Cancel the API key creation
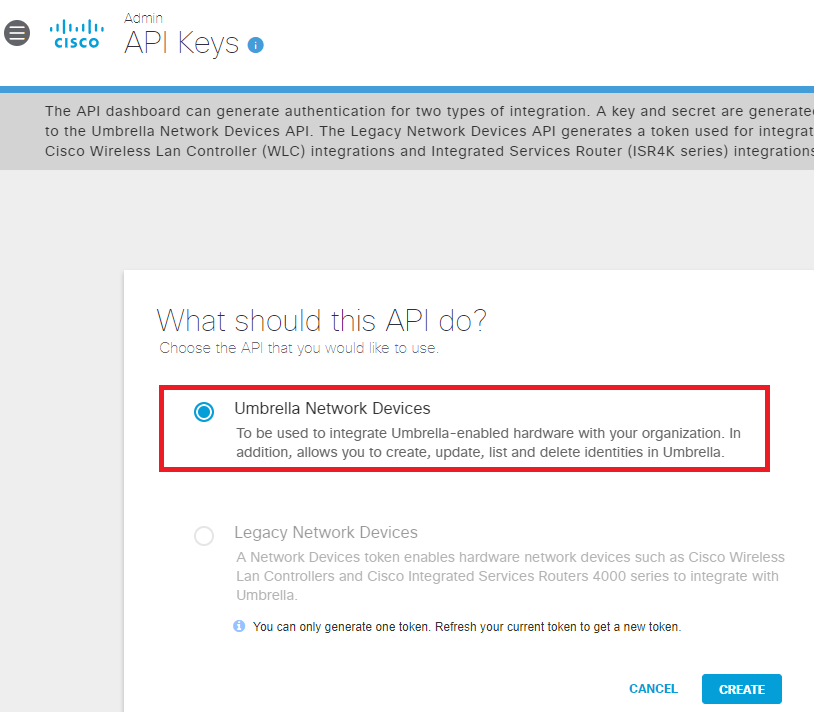The image size is (814, 712). tap(653, 689)
